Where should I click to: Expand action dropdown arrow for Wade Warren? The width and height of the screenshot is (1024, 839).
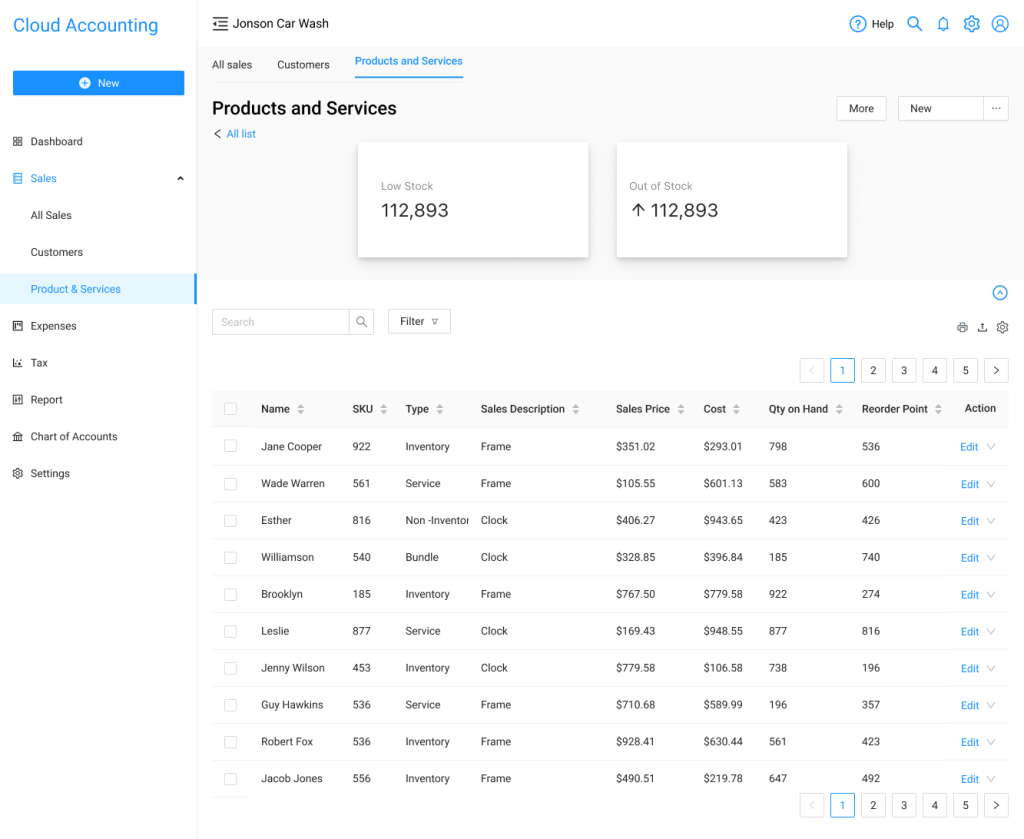(x=991, y=484)
